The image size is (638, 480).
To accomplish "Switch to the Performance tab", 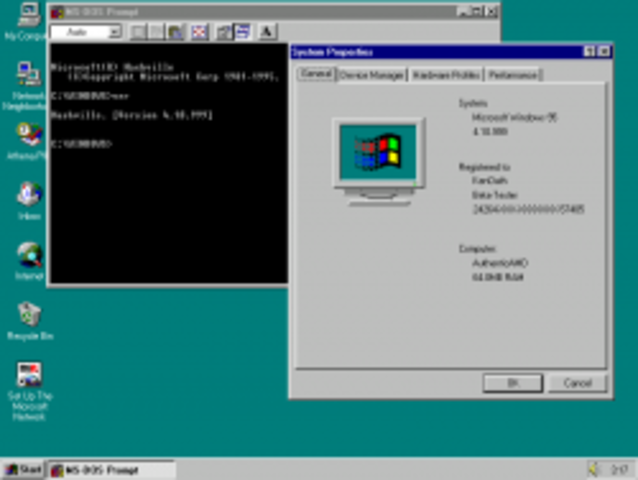I will 513,75.
